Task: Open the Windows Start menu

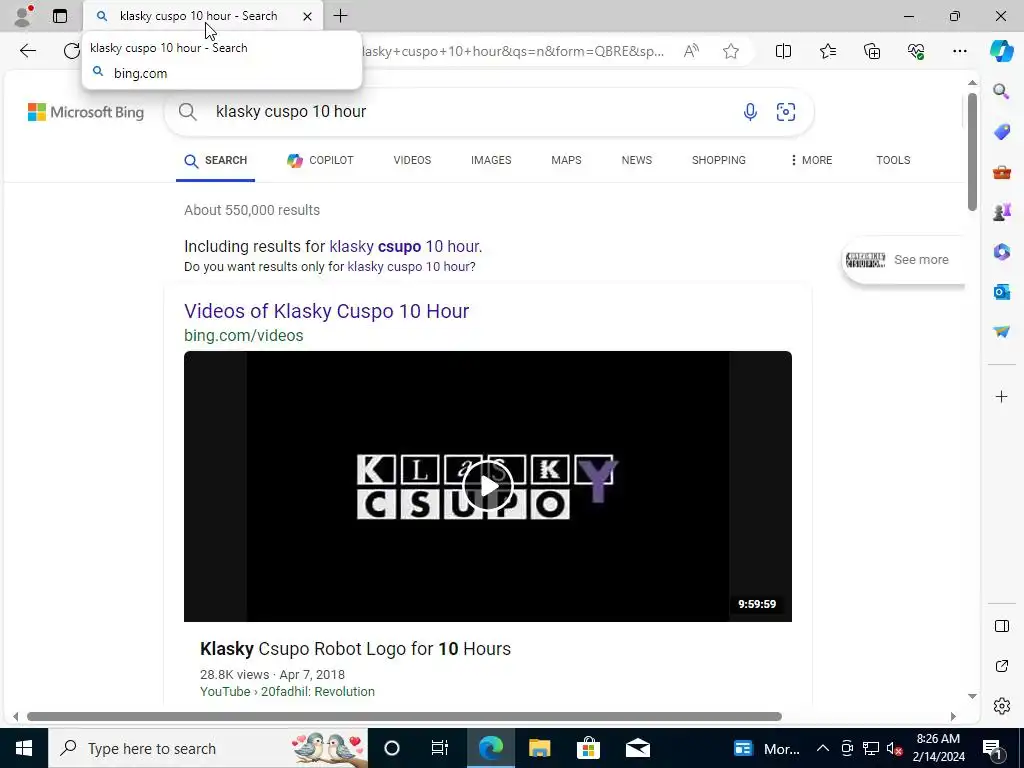Action: tap(24, 748)
